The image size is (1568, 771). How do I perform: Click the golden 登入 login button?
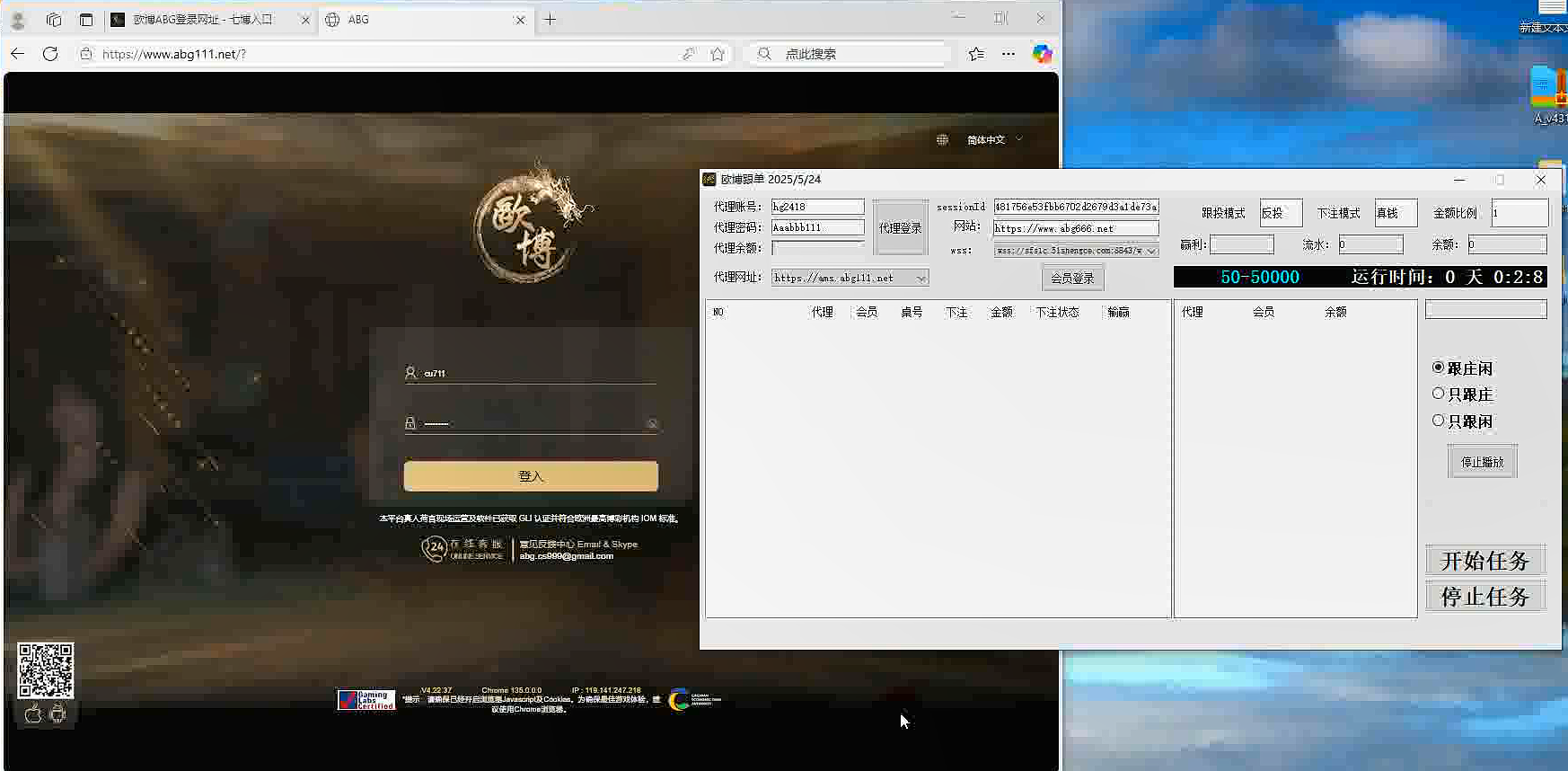tap(531, 476)
